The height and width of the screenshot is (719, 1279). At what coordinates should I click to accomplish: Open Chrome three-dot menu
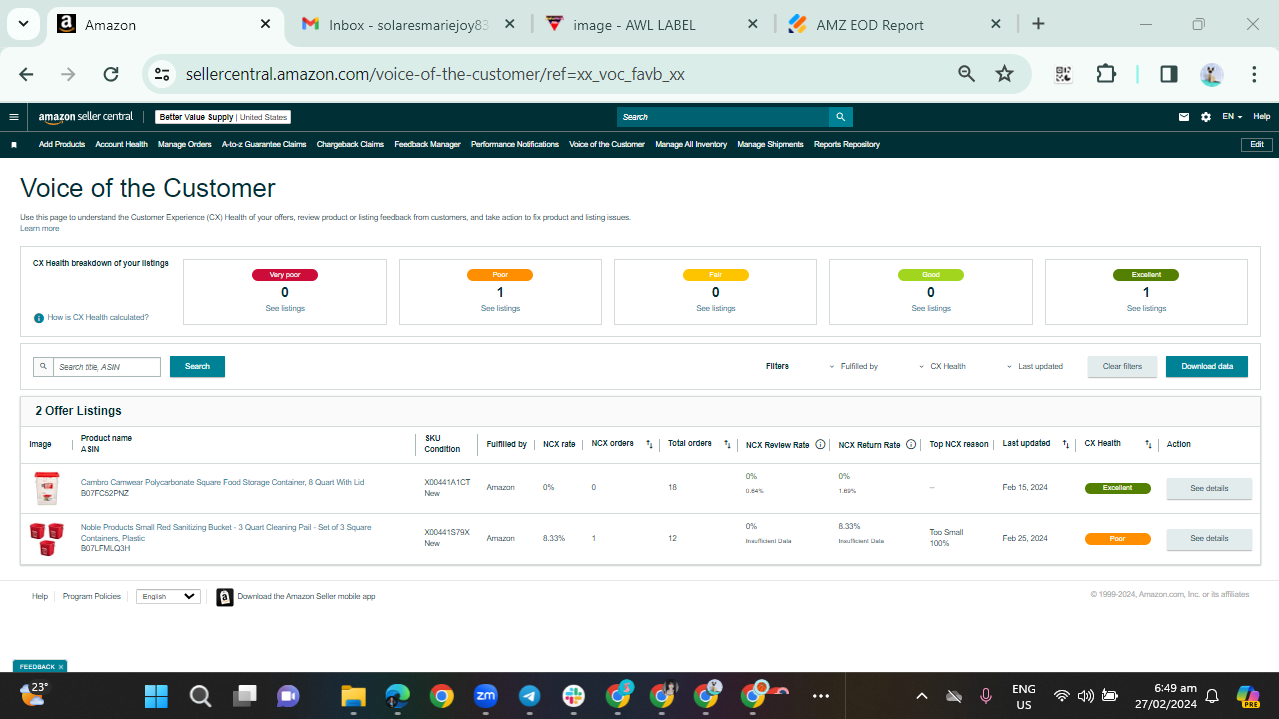click(x=1254, y=74)
